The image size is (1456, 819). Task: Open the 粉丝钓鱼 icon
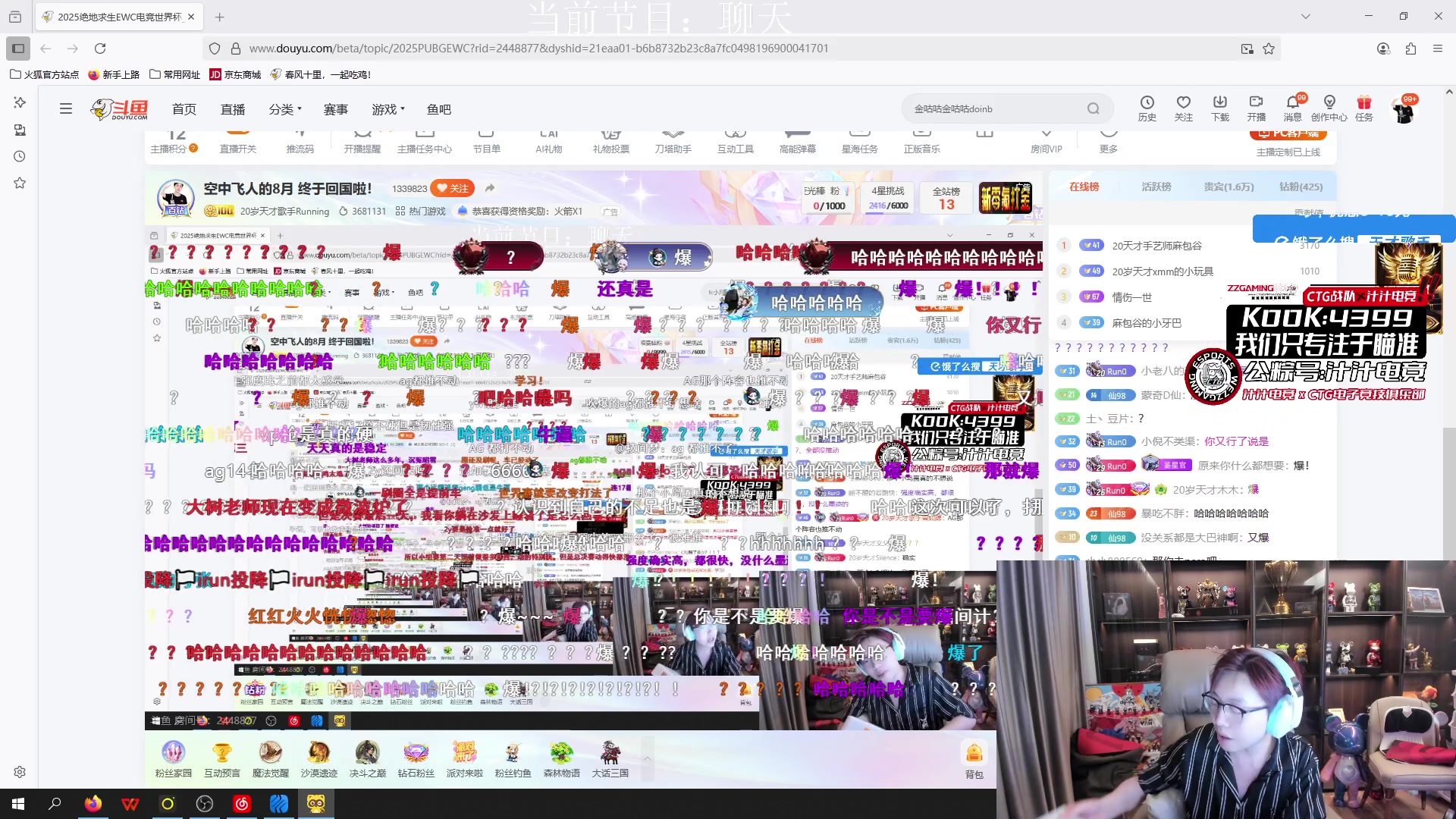(x=513, y=759)
